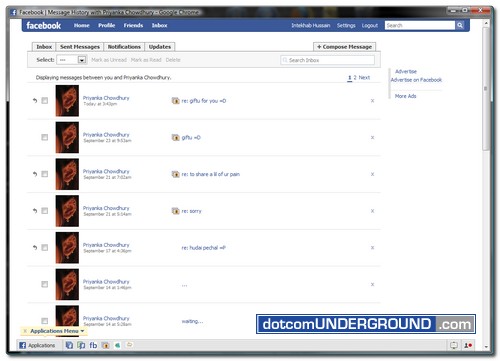
Task: Click the yellow arrow app icon in bottom bar
Action: coord(130,345)
